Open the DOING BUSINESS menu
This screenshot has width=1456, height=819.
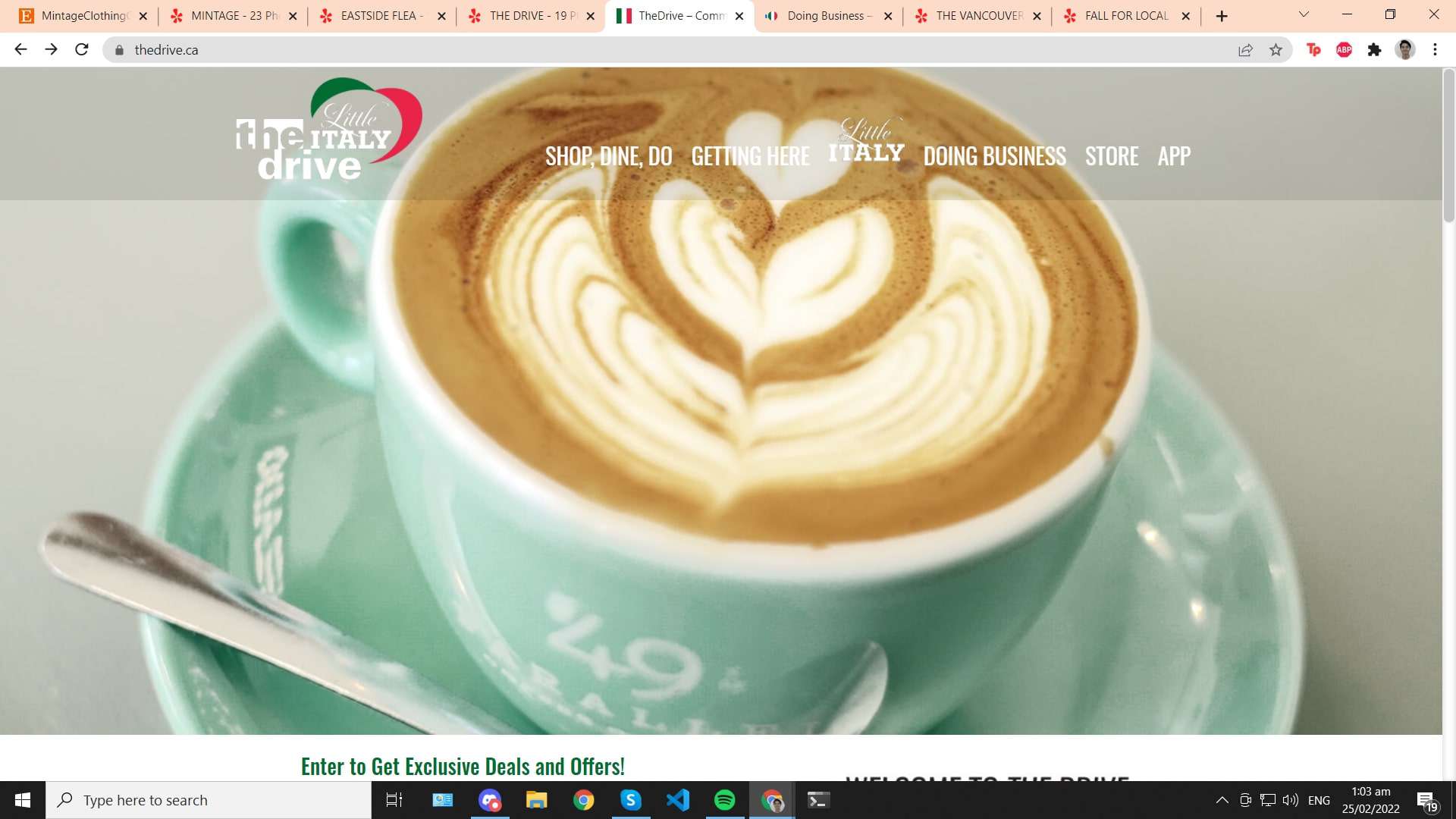tap(994, 156)
